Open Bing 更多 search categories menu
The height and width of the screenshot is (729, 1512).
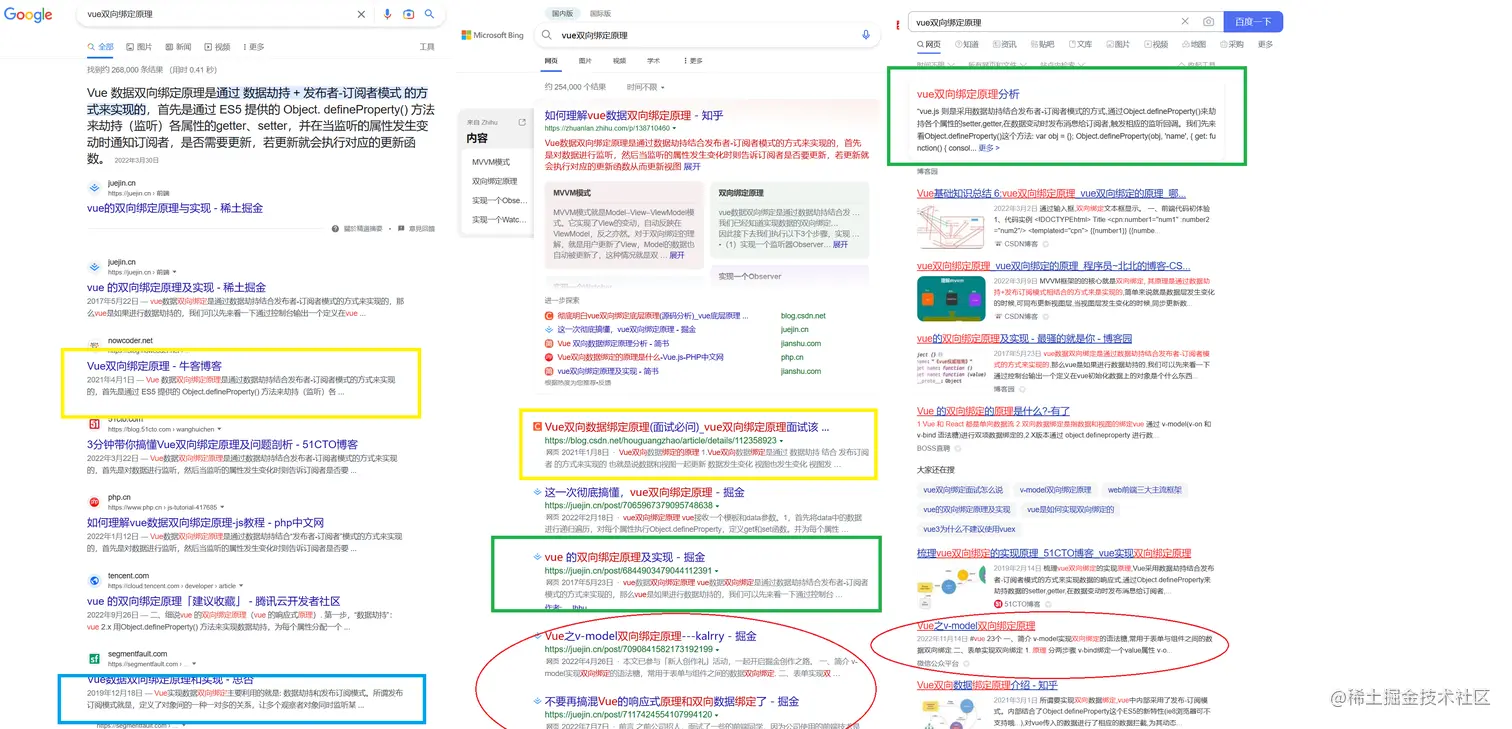pyautogui.click(x=693, y=61)
